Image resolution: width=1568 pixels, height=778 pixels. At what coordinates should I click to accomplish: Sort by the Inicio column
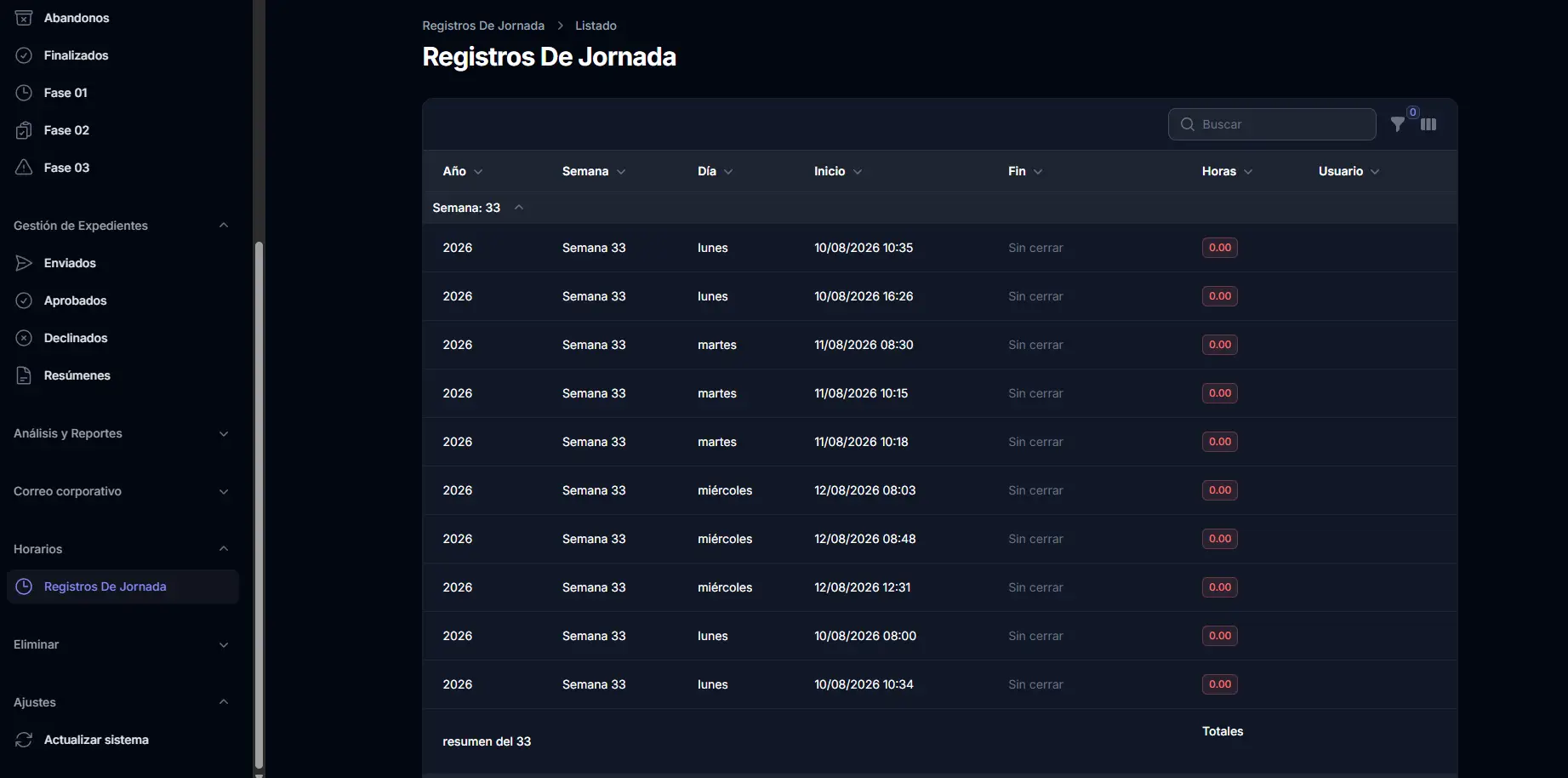(838, 171)
